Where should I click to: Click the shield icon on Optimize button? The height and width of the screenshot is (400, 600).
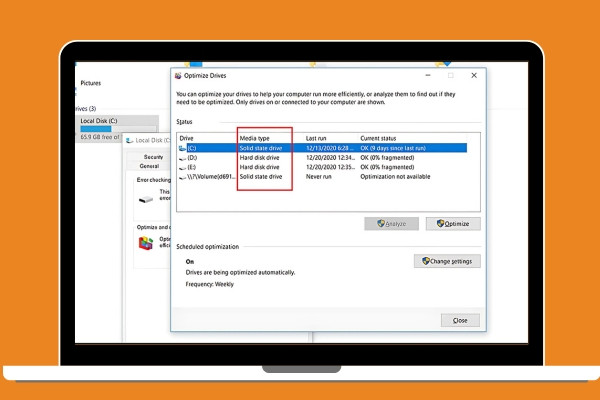click(440, 223)
